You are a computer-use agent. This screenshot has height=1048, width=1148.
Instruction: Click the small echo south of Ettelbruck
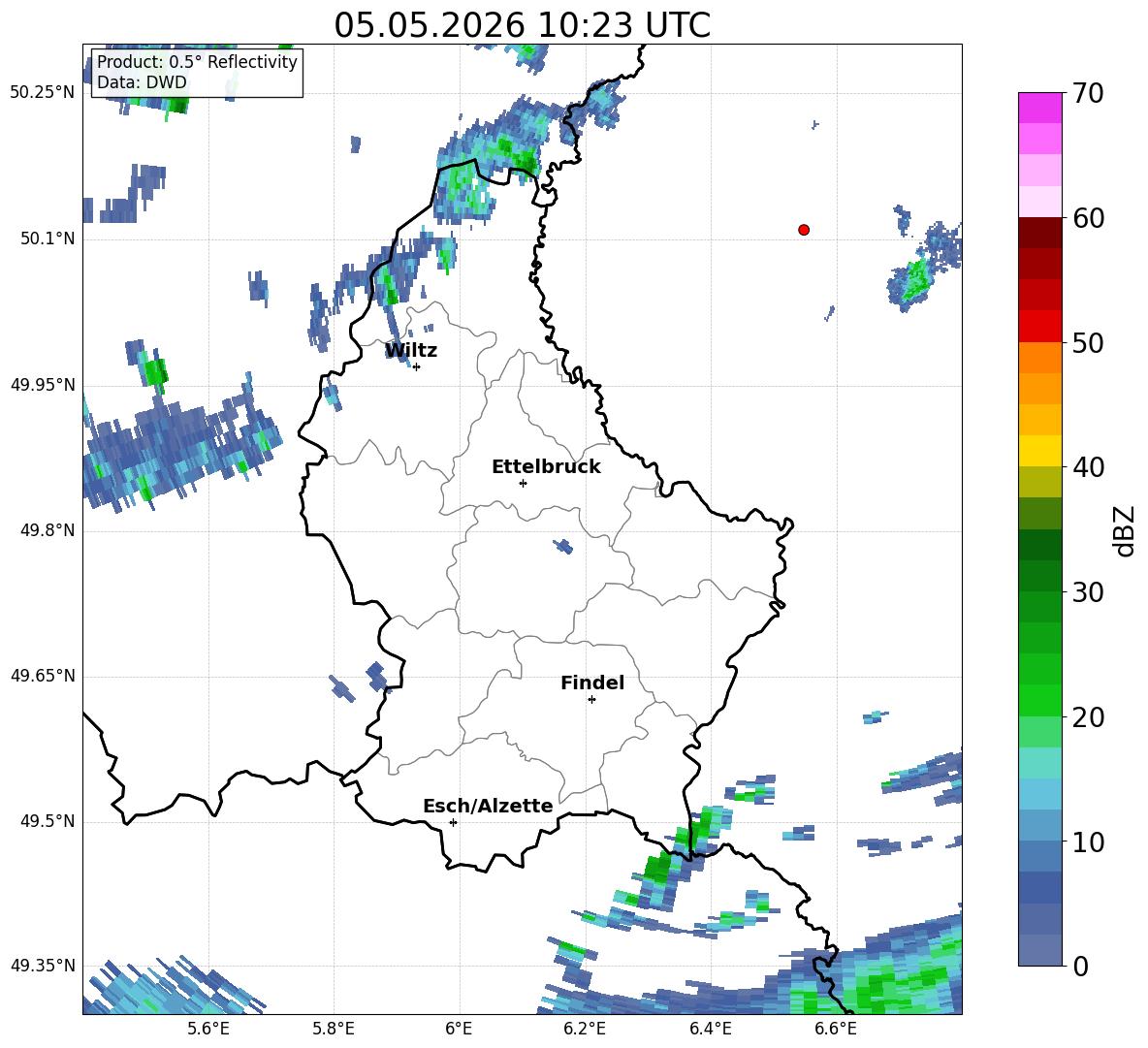pos(563,546)
